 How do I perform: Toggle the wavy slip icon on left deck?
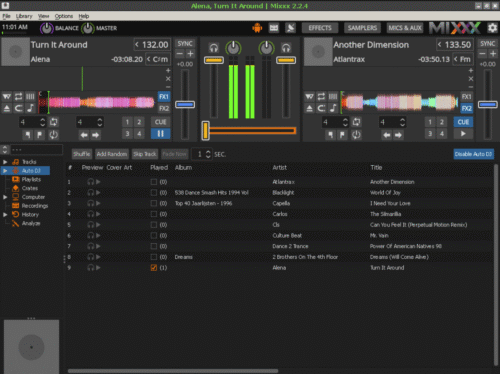click(7, 97)
